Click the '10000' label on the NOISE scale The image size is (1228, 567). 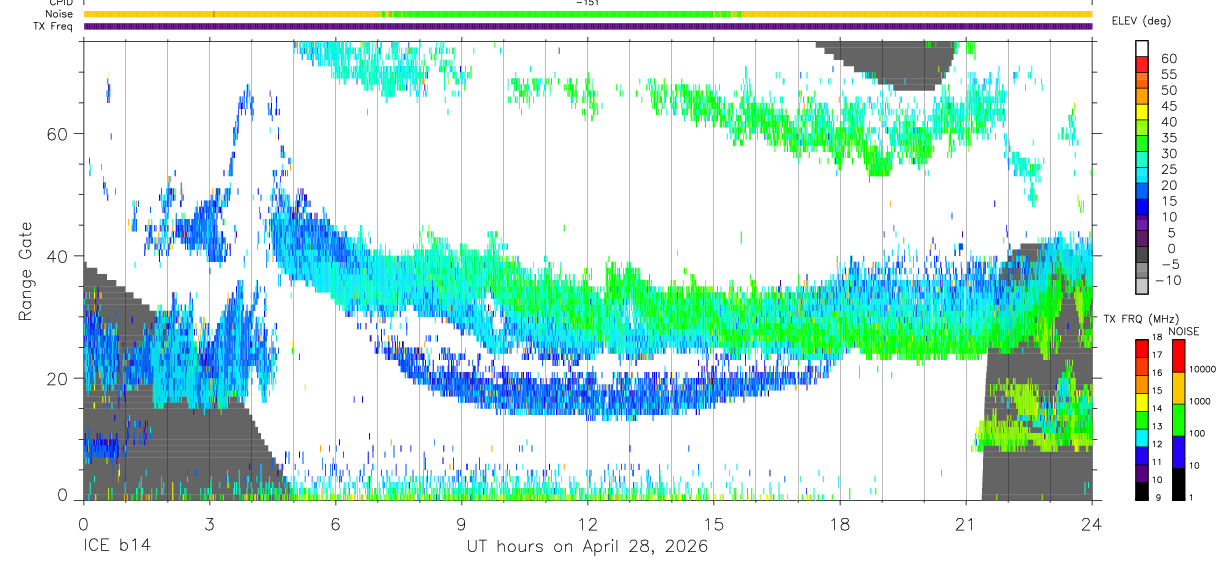tap(1201, 368)
